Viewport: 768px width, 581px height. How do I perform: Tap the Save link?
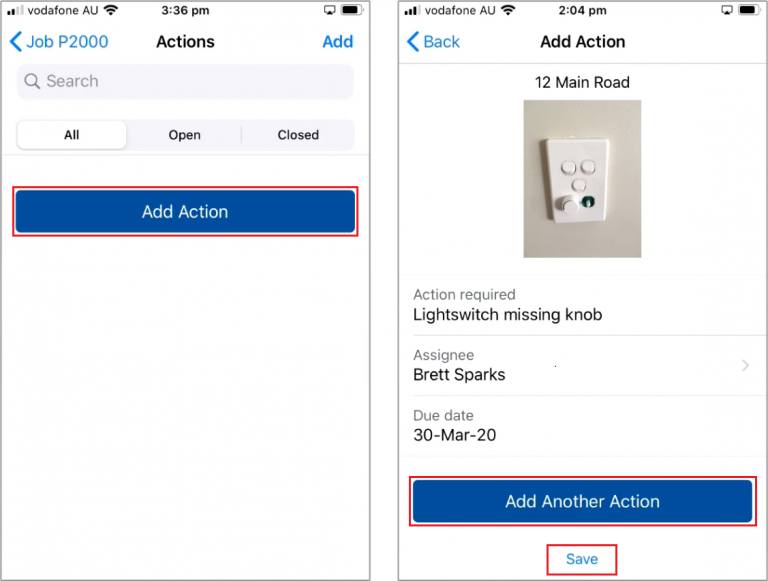(x=582, y=559)
